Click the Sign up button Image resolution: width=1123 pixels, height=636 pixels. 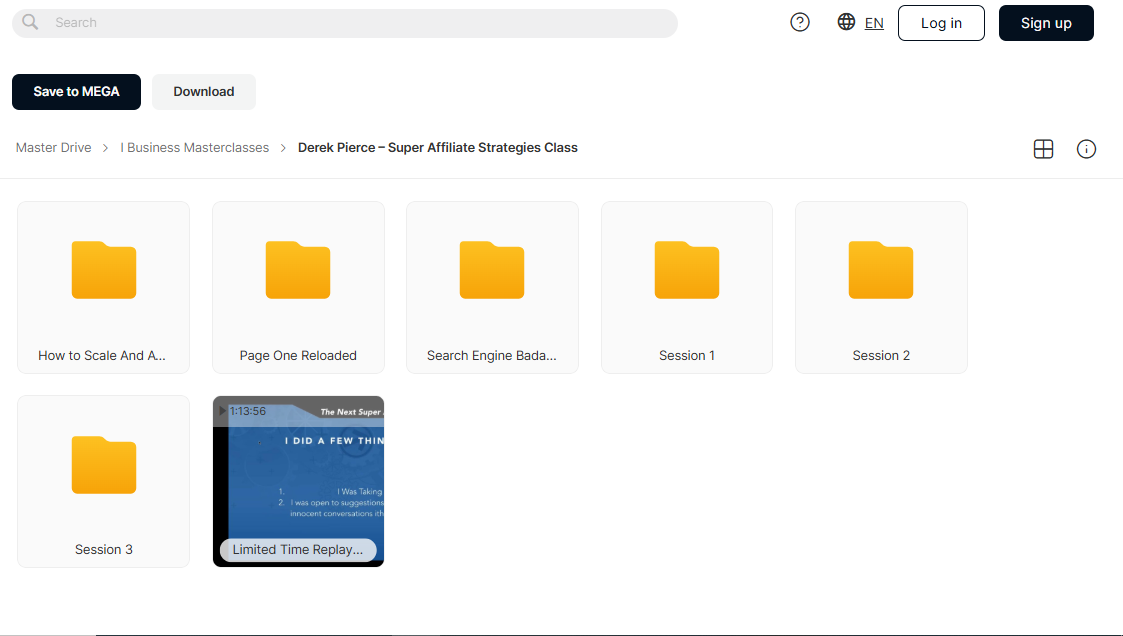point(1046,23)
